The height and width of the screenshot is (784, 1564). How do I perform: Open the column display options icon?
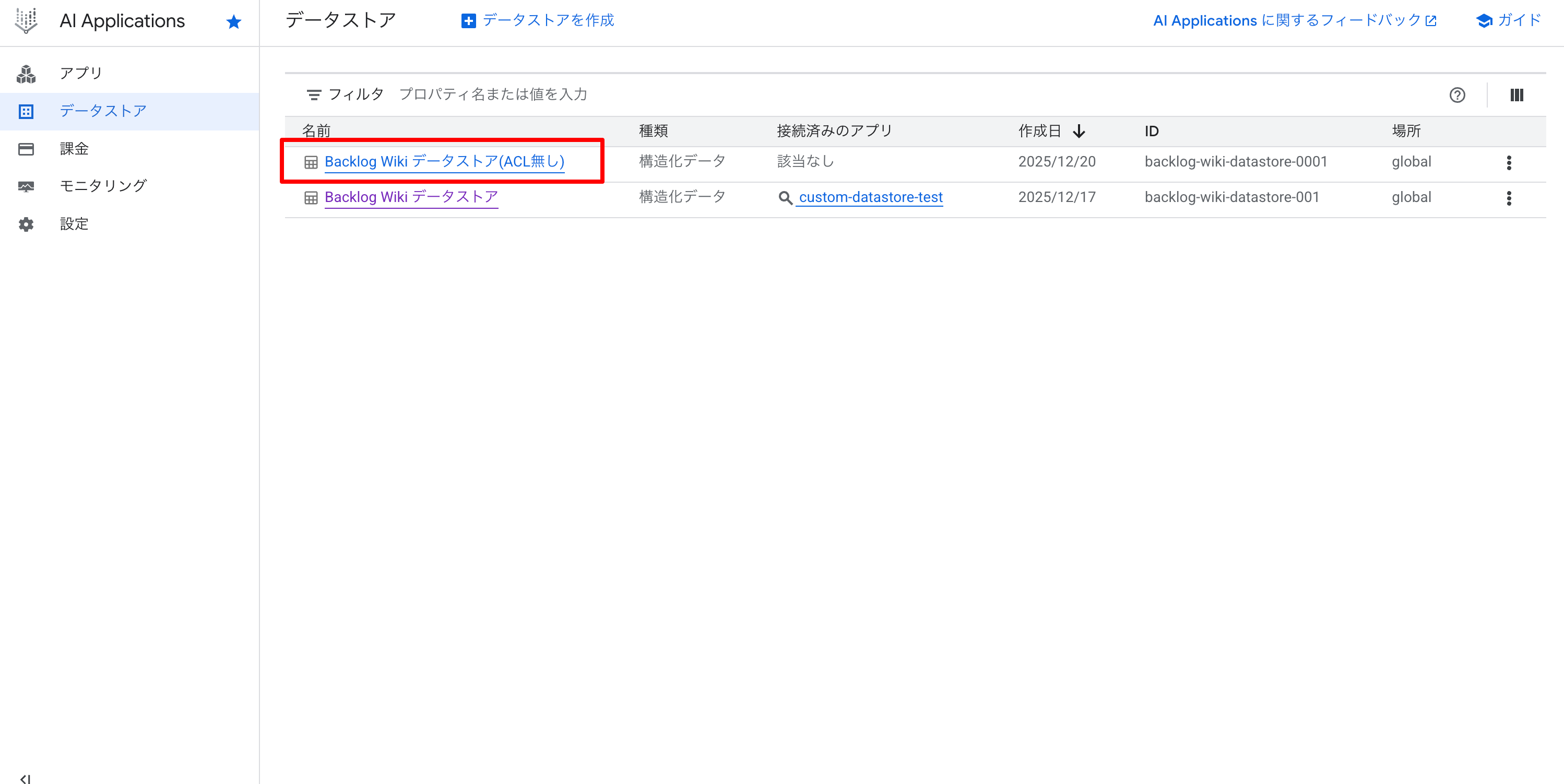[x=1516, y=96]
